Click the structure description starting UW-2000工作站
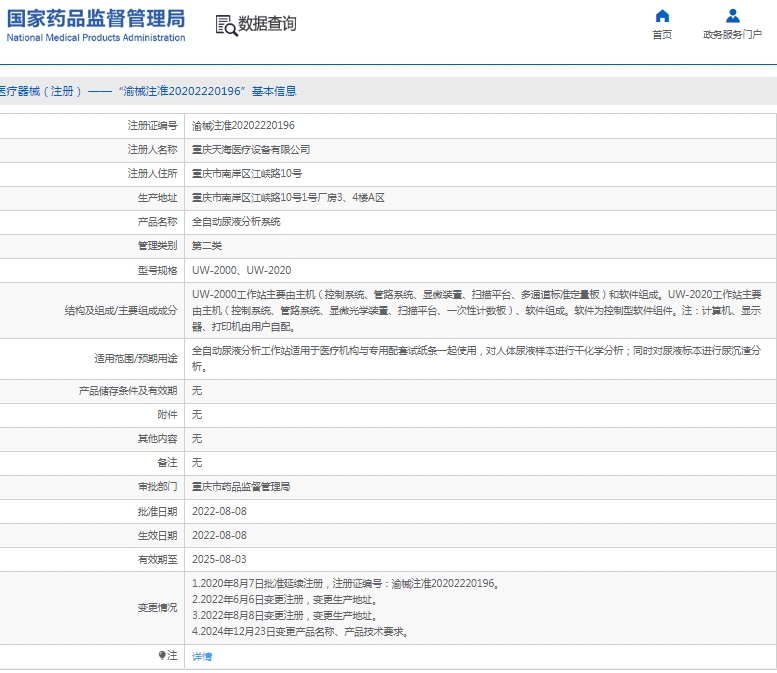 coord(477,311)
